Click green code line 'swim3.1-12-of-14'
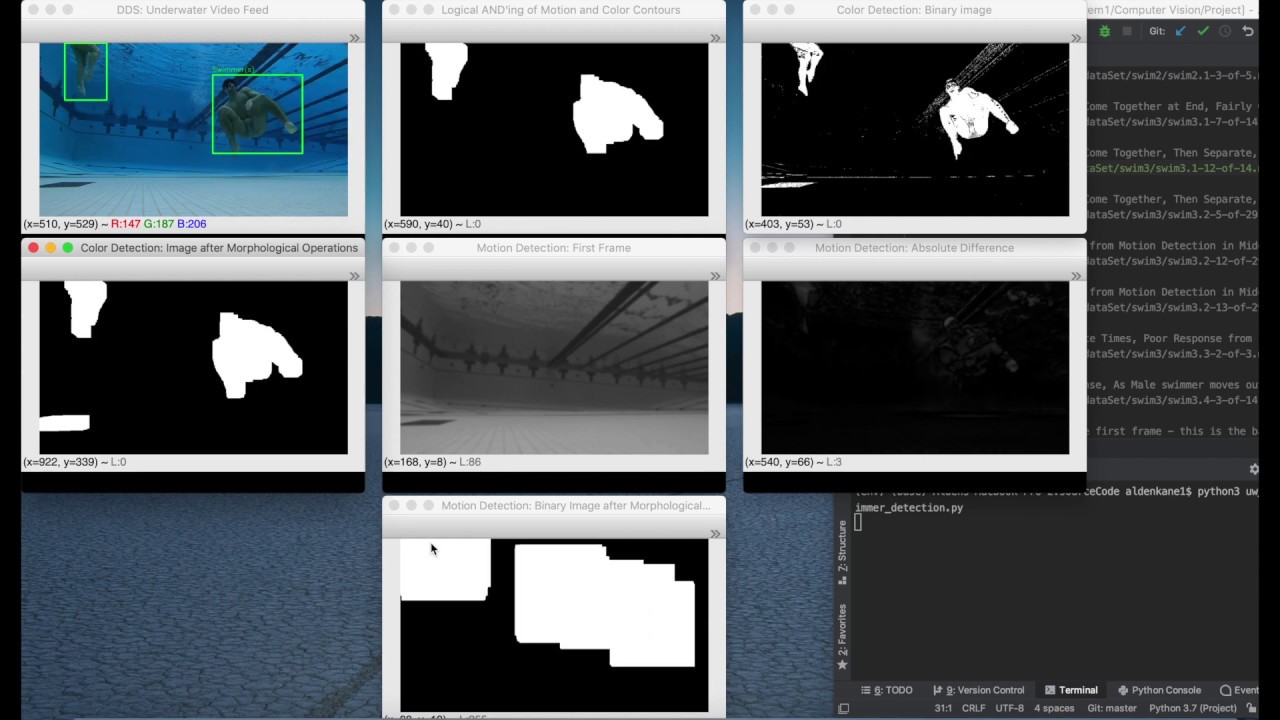 click(x=1172, y=168)
